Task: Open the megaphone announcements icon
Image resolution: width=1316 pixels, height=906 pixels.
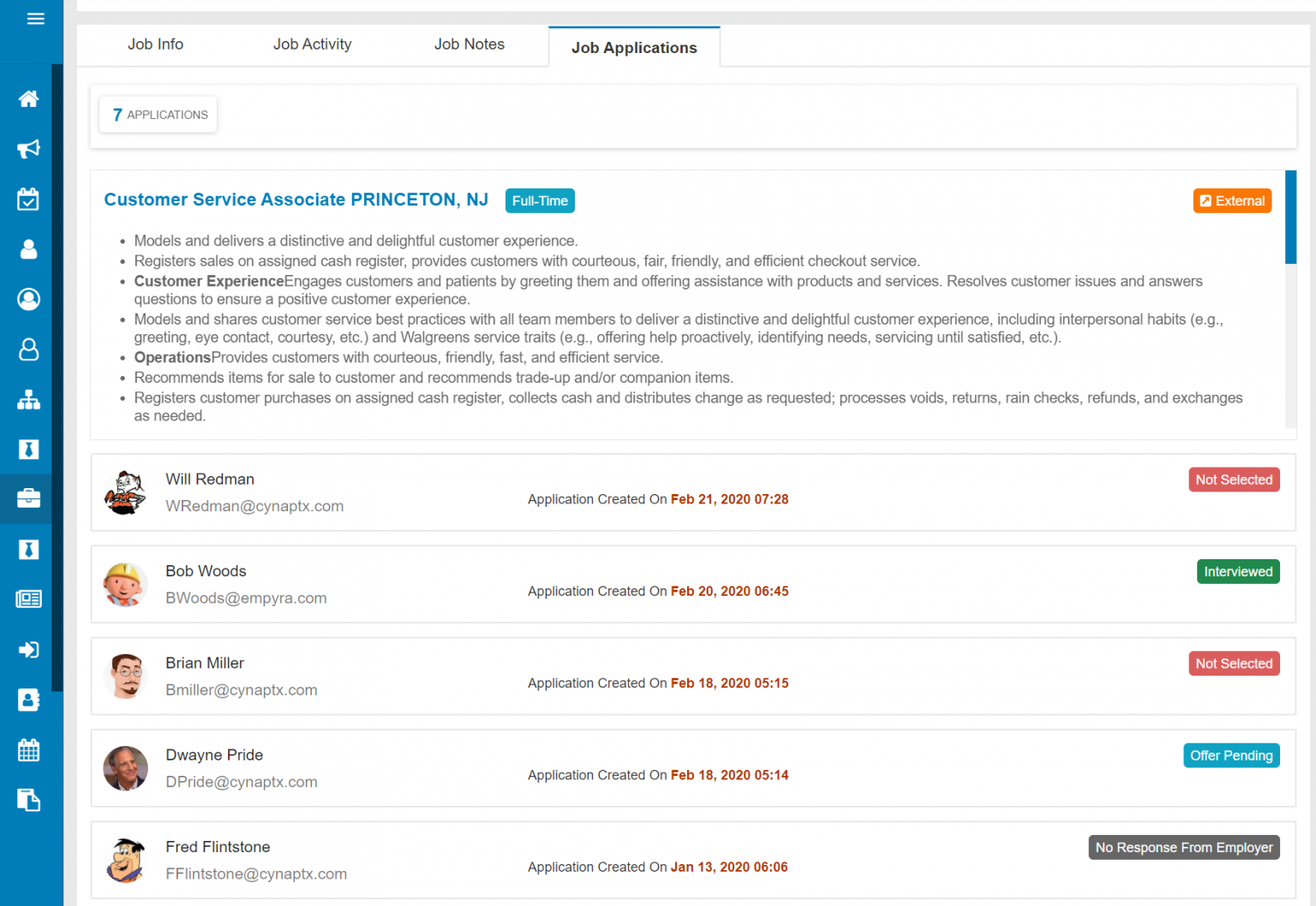Action: (x=28, y=149)
